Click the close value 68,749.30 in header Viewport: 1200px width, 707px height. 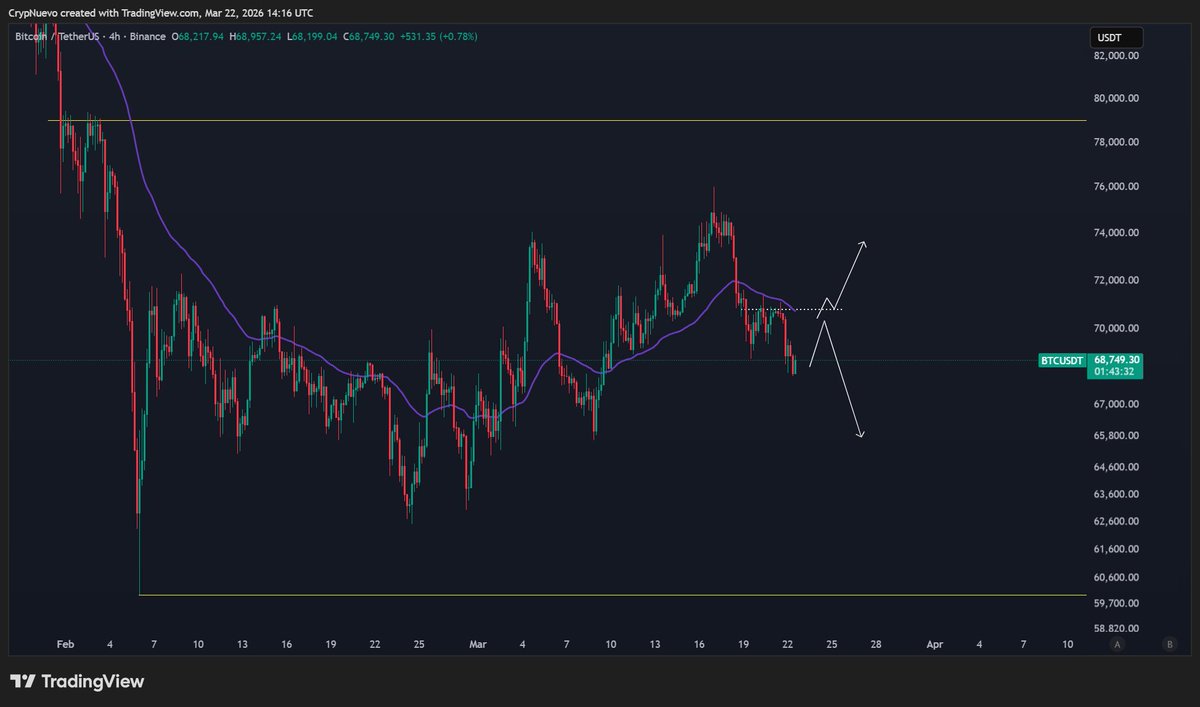371,37
